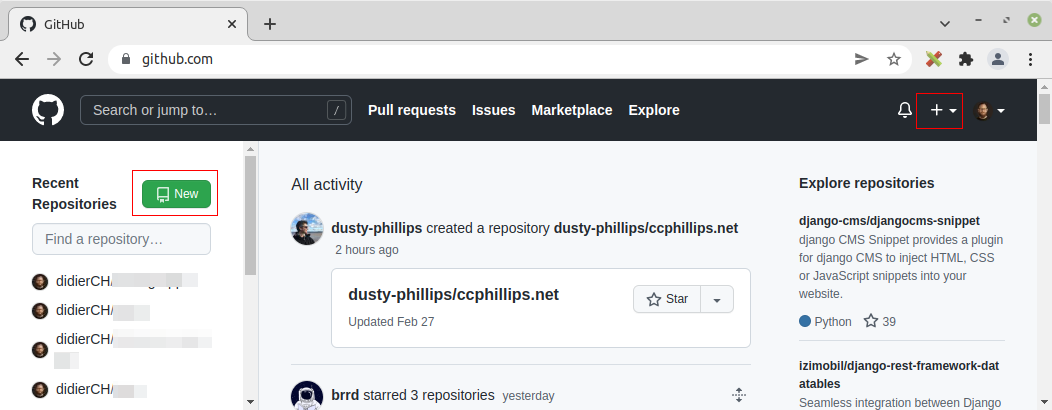Click the Explore repositories heading

tap(866, 183)
